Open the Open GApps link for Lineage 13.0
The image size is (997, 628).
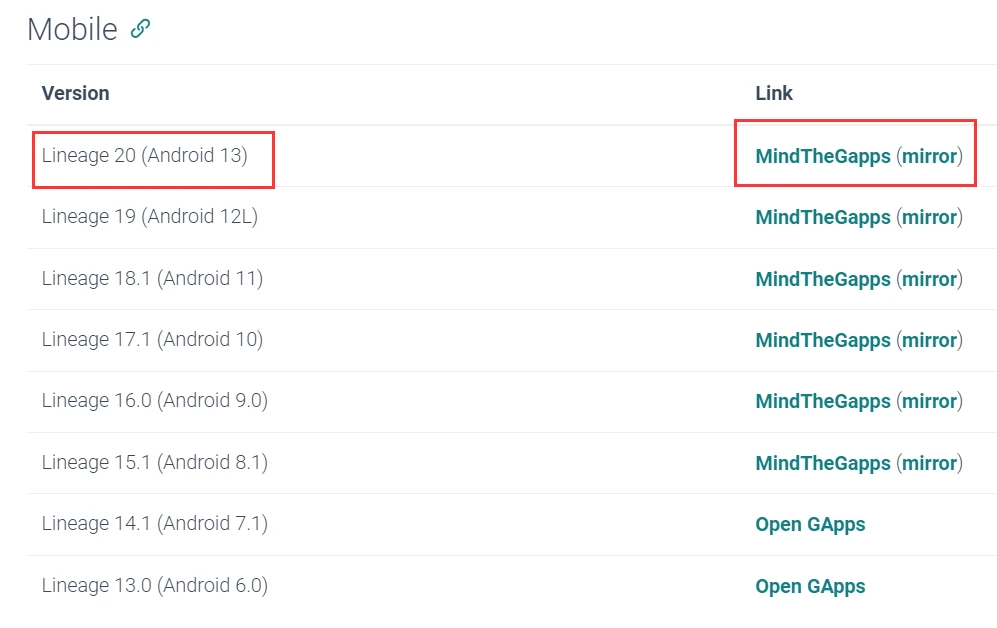(810, 586)
